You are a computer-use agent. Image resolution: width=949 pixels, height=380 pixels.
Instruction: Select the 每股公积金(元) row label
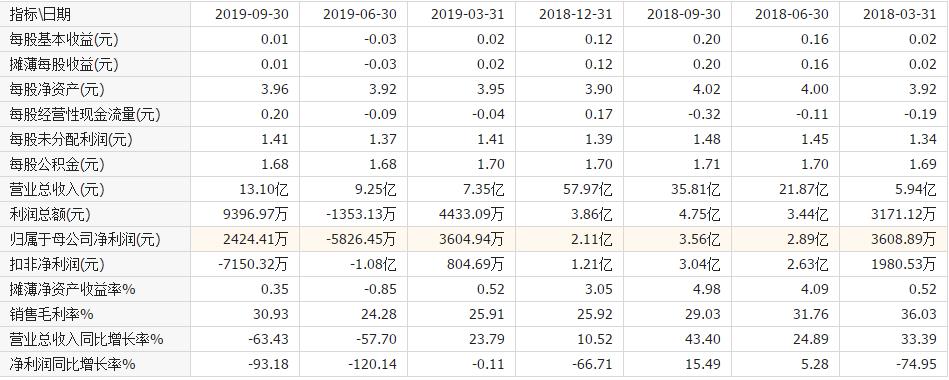tap(57, 165)
